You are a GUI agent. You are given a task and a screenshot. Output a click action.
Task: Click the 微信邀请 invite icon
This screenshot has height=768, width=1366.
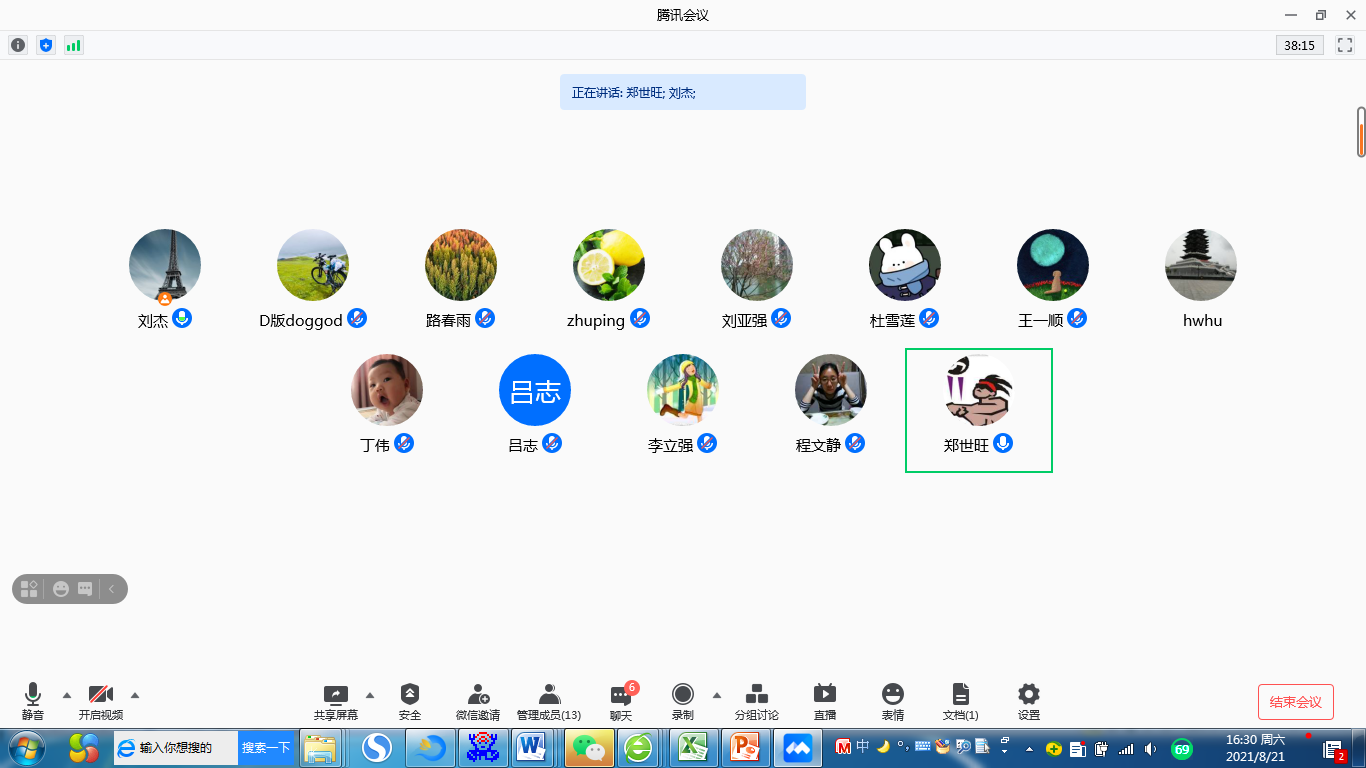coord(478,695)
